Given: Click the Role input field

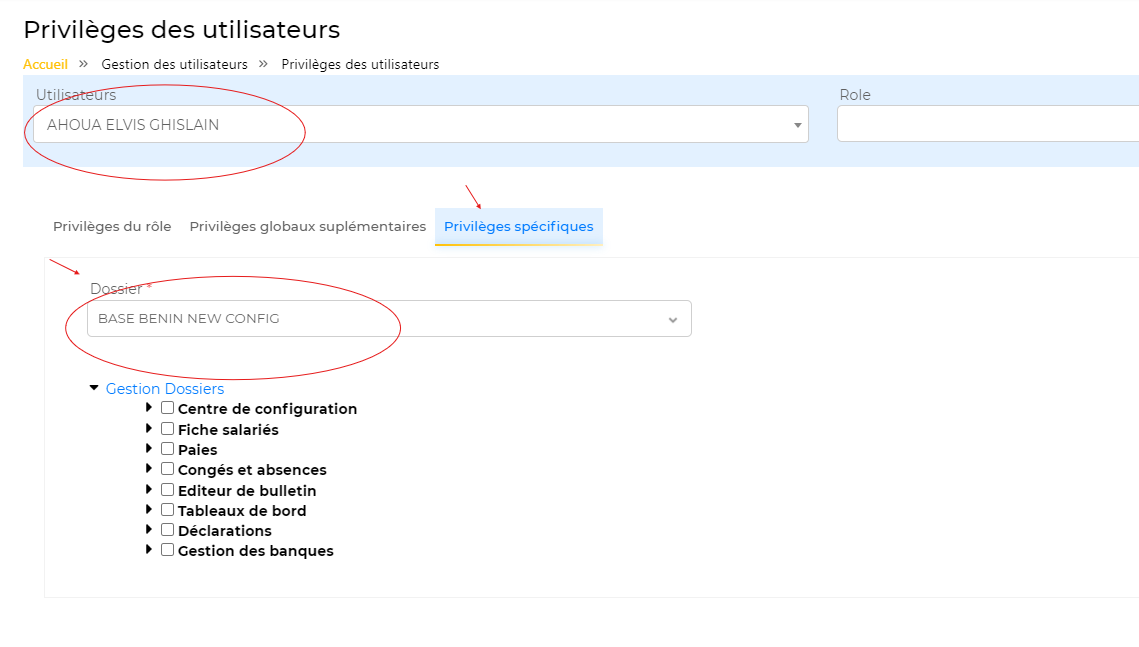Looking at the screenshot, I should (x=986, y=125).
